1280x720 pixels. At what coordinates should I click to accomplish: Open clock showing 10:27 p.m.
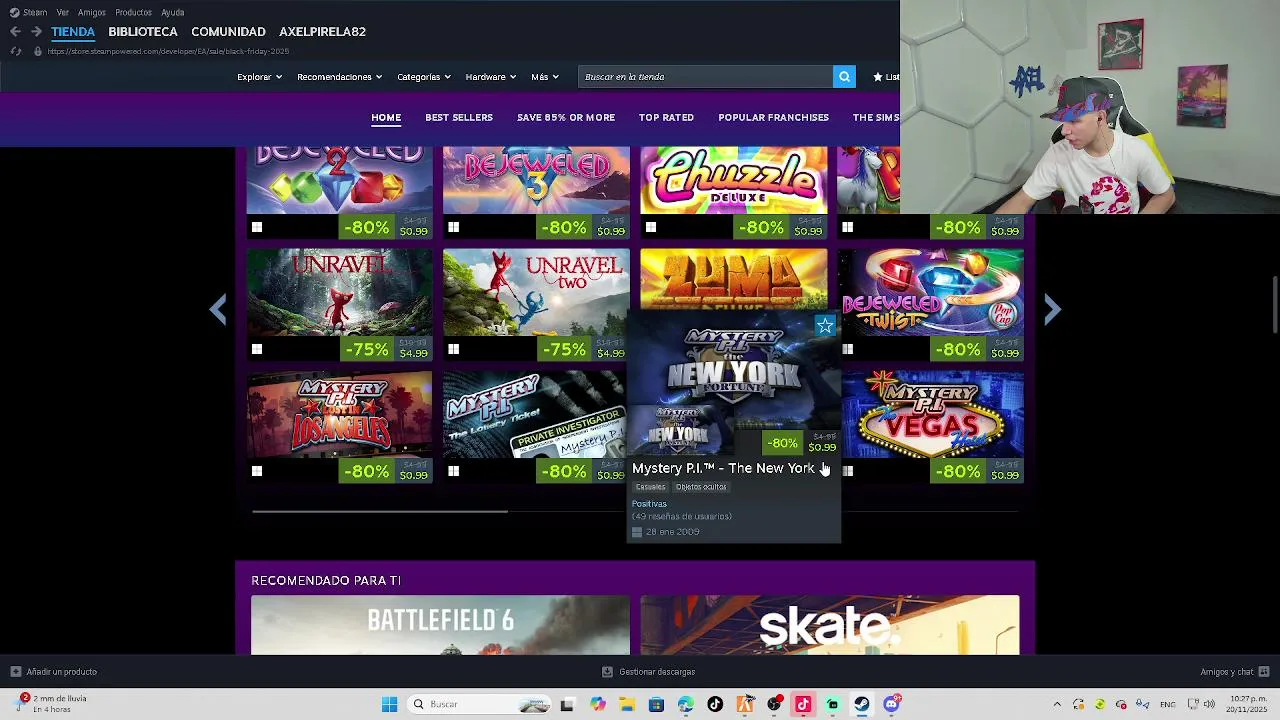pos(1249,704)
